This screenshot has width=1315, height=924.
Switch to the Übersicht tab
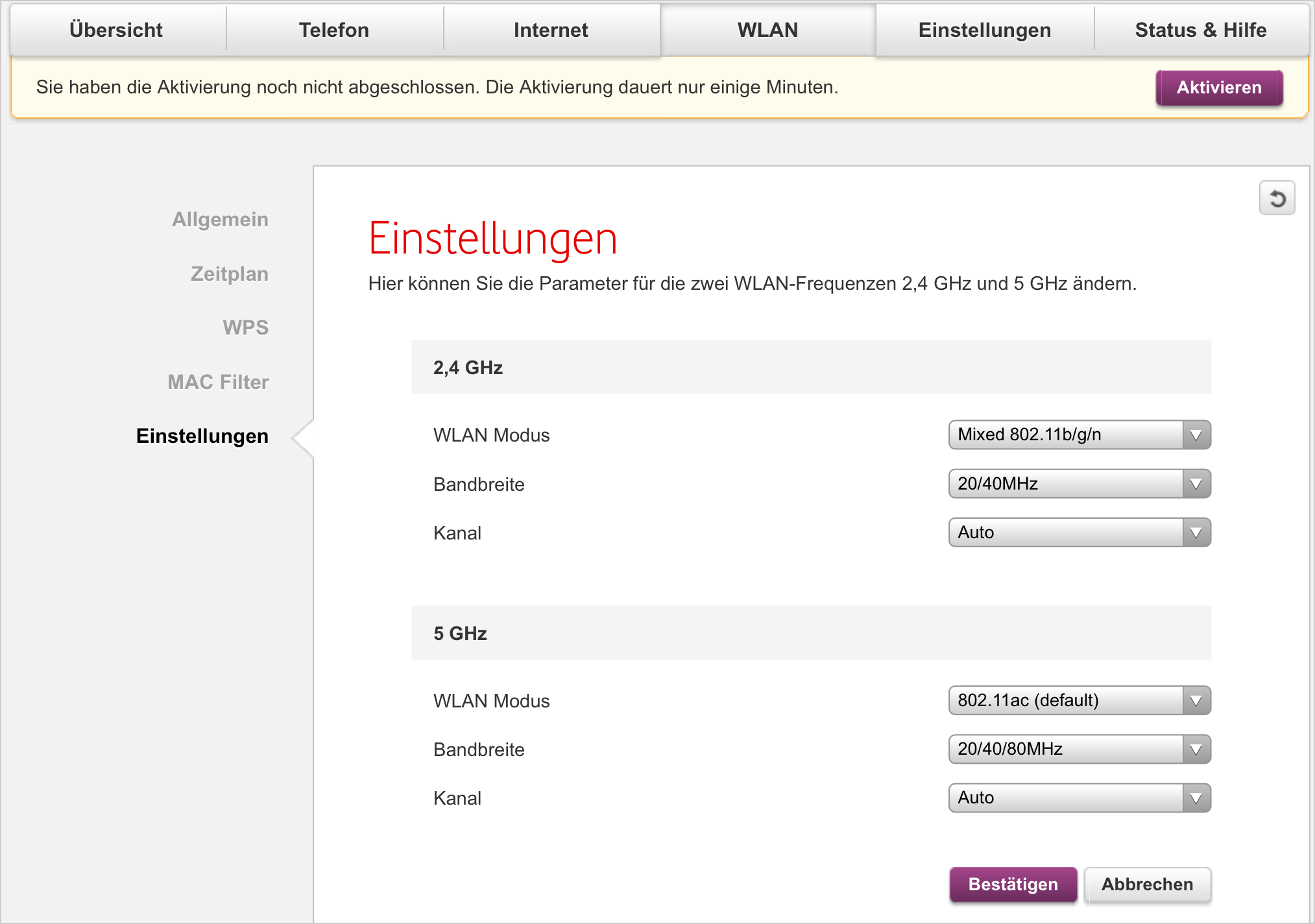pos(116,30)
